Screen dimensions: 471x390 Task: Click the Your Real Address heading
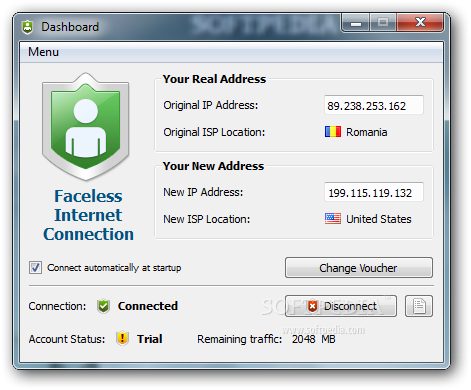(x=214, y=79)
